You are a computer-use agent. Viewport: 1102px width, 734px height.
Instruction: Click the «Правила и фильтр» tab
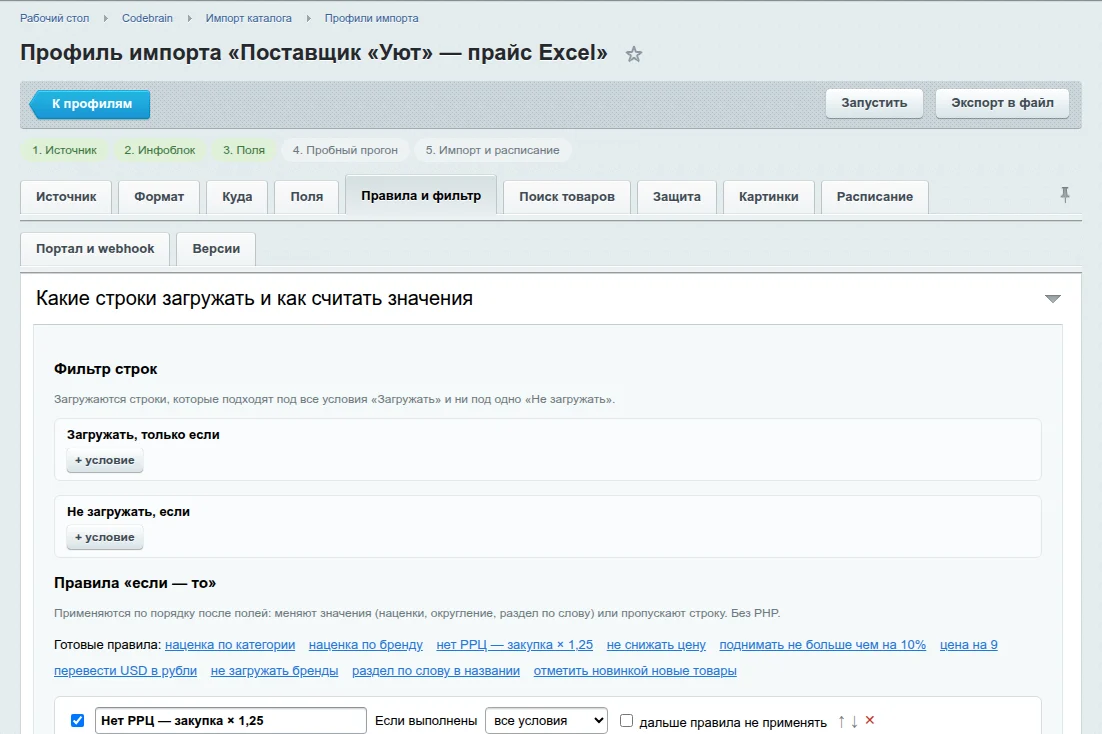coord(421,195)
